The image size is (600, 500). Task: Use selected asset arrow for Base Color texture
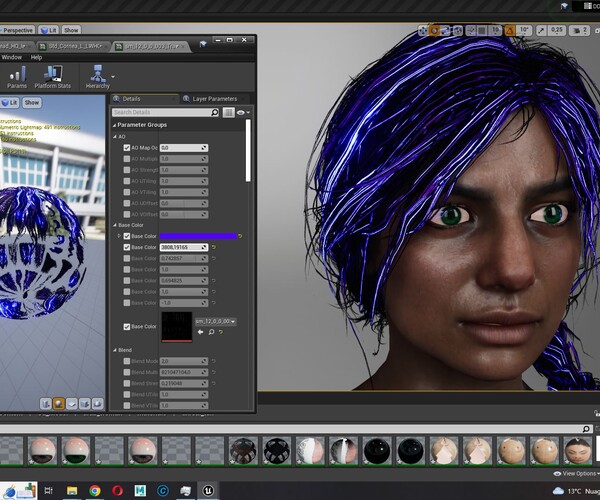click(x=201, y=332)
